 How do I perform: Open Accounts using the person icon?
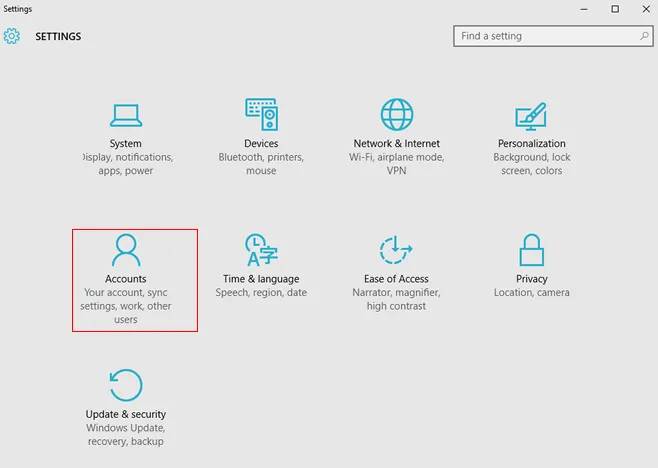click(126, 250)
